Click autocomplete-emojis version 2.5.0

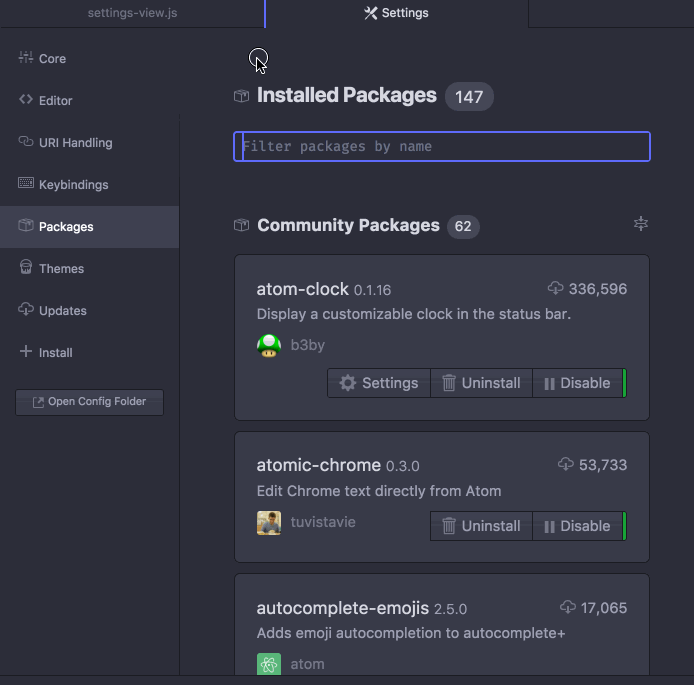pyautogui.click(x=450, y=609)
